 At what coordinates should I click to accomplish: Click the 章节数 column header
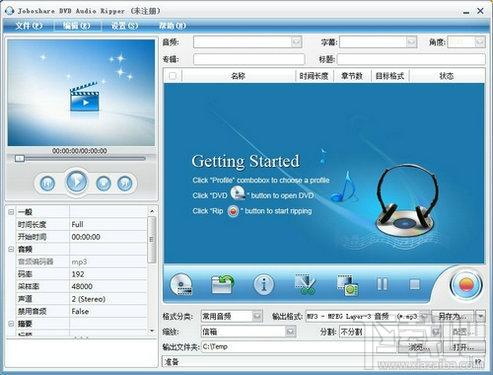tap(352, 76)
